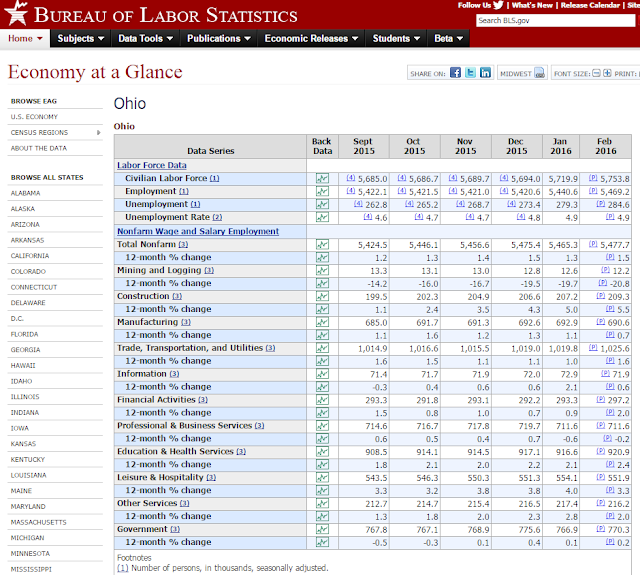Open the Home dropdown menu

pos(25,38)
